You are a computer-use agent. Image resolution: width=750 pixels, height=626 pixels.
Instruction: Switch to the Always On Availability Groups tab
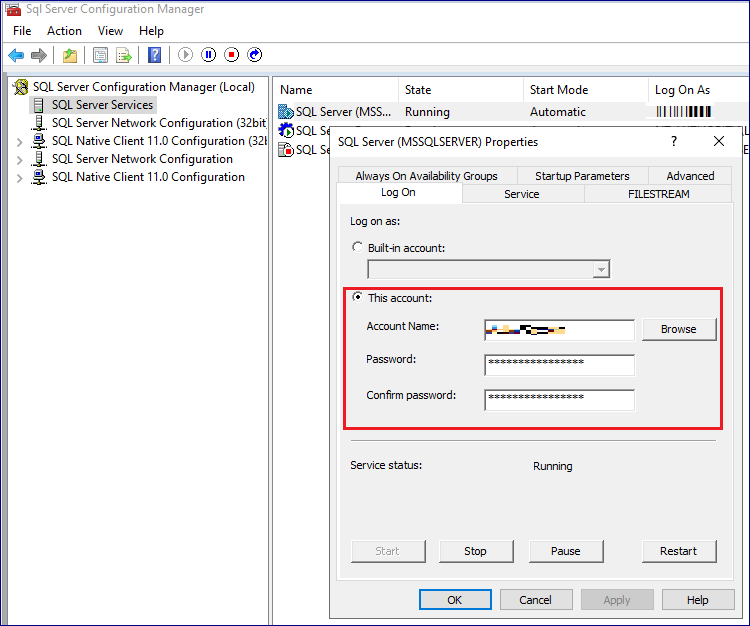click(427, 176)
